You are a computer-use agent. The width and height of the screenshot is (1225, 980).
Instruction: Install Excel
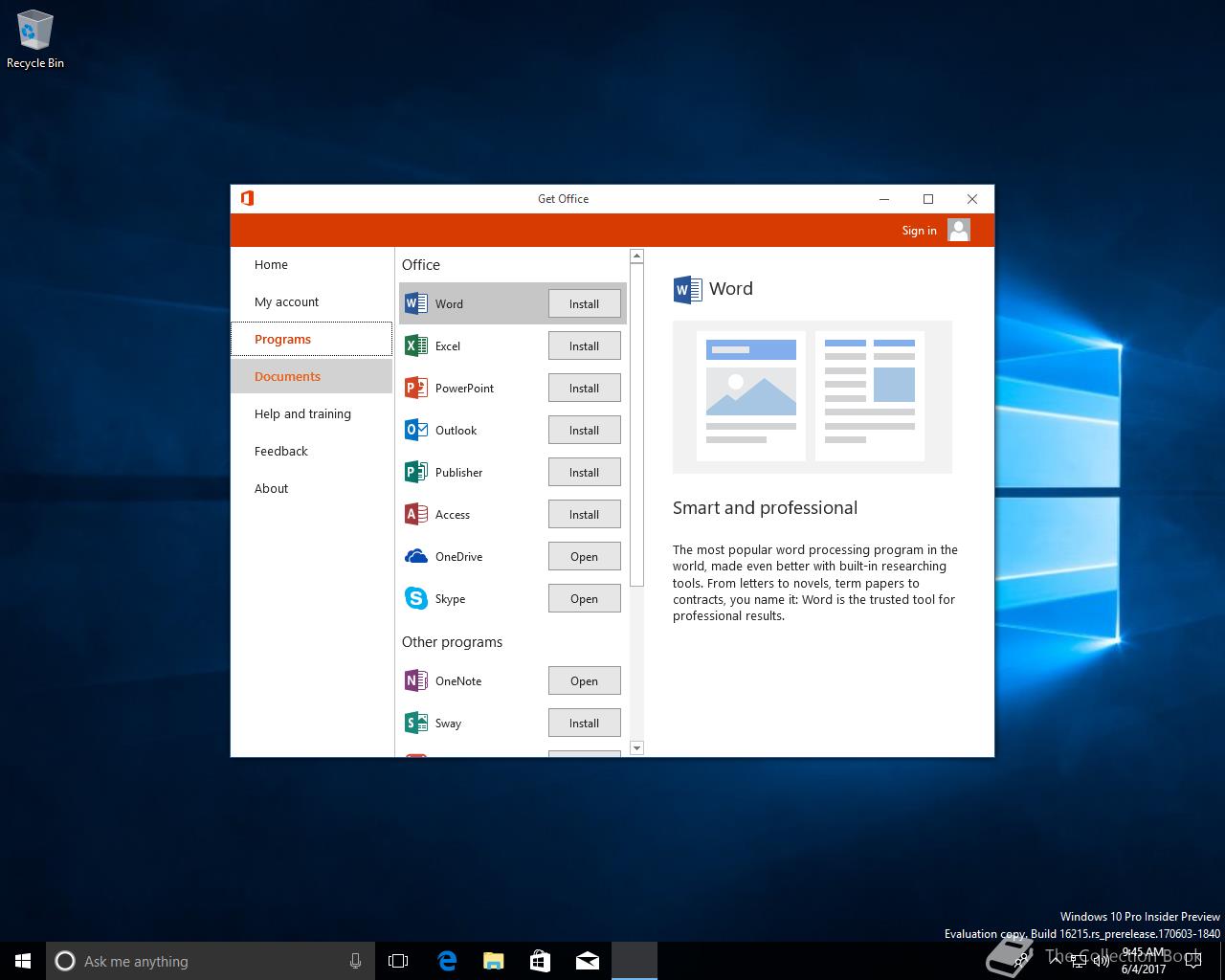pos(584,345)
